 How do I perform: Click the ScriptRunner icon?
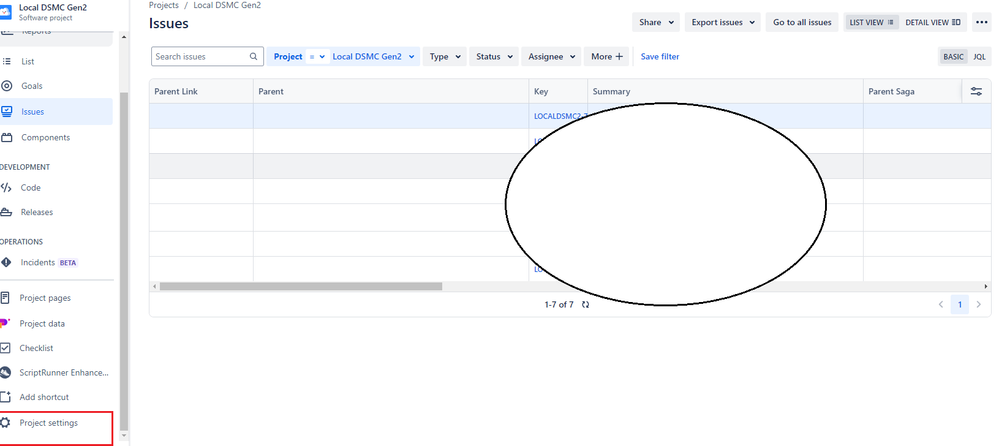(6, 373)
